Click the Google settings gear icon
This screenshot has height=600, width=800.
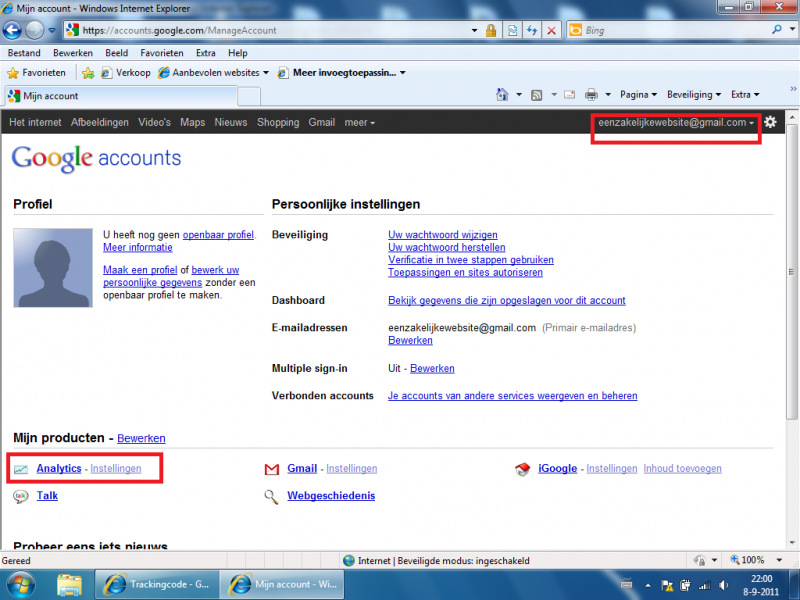[x=770, y=122]
